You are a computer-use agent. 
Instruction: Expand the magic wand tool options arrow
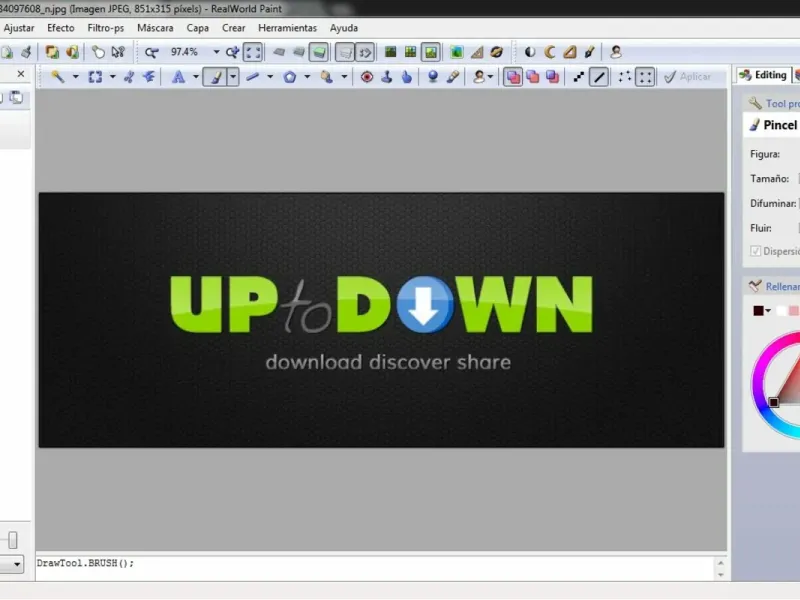coord(76,77)
